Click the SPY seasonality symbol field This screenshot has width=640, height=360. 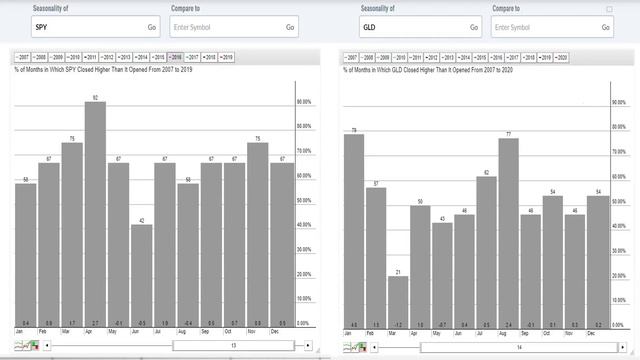pyautogui.click(x=96, y=27)
